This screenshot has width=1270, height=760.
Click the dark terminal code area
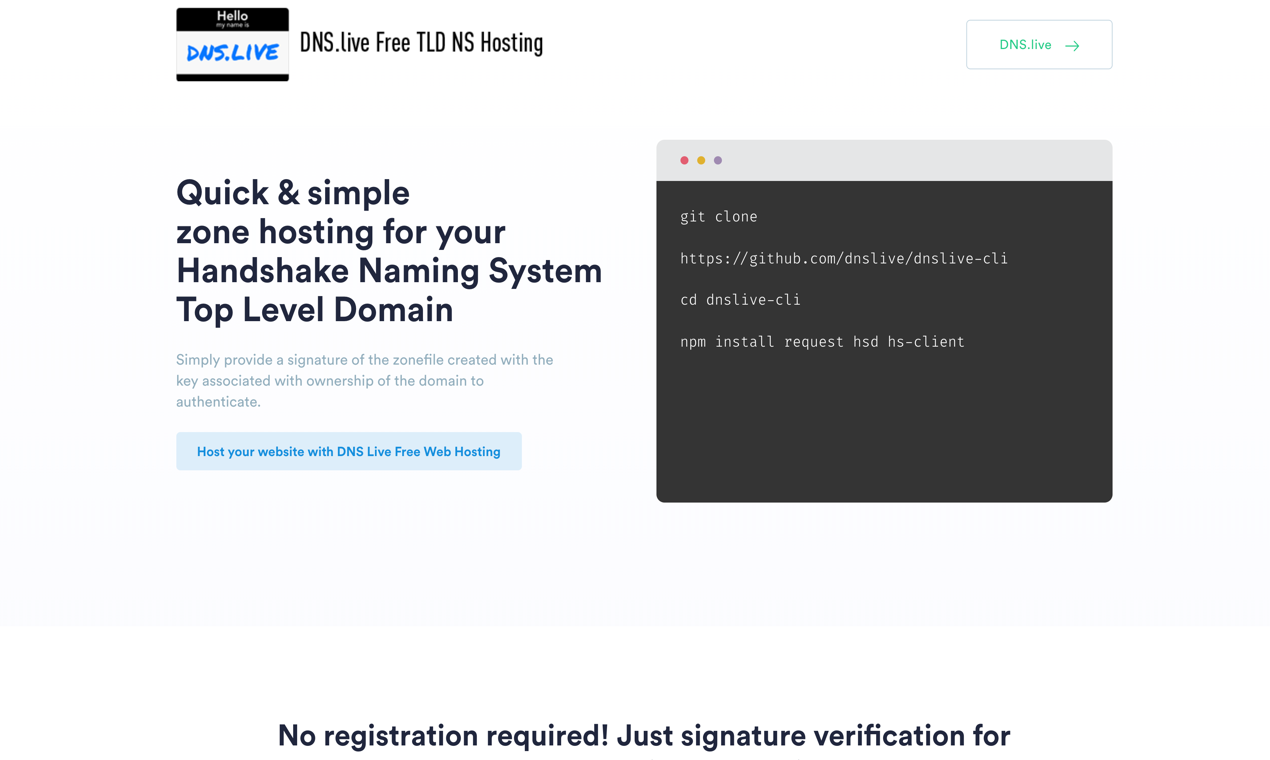(883, 420)
